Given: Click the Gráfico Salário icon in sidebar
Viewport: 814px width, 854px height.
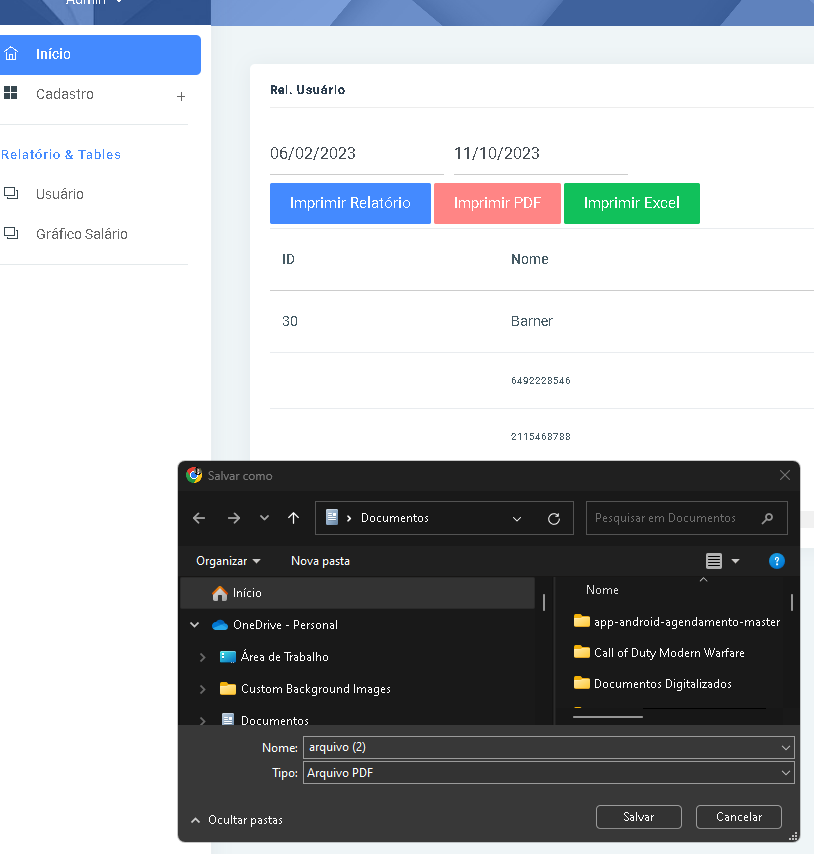Looking at the screenshot, I should coord(12,233).
